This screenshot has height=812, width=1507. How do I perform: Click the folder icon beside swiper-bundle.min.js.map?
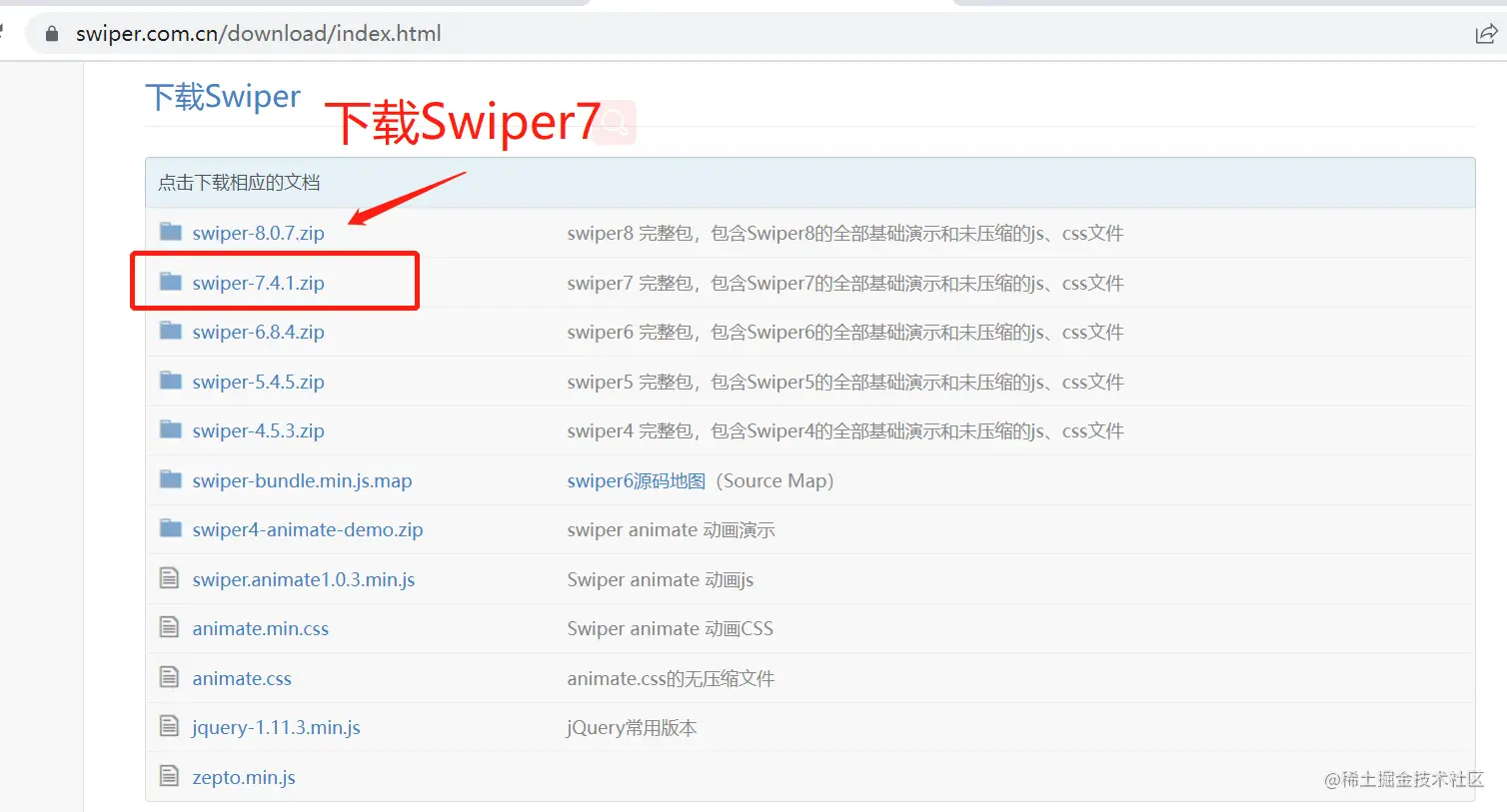(x=171, y=479)
